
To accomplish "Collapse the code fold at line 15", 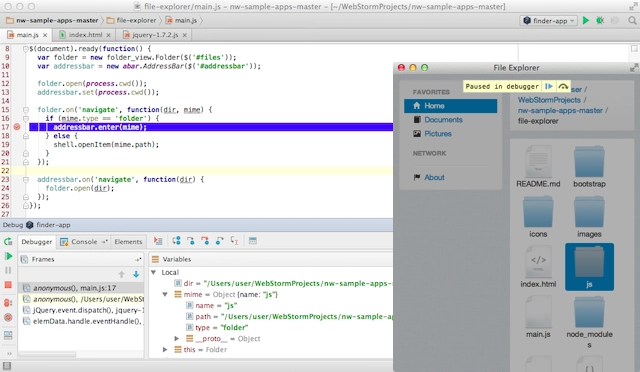I will tap(25, 109).
